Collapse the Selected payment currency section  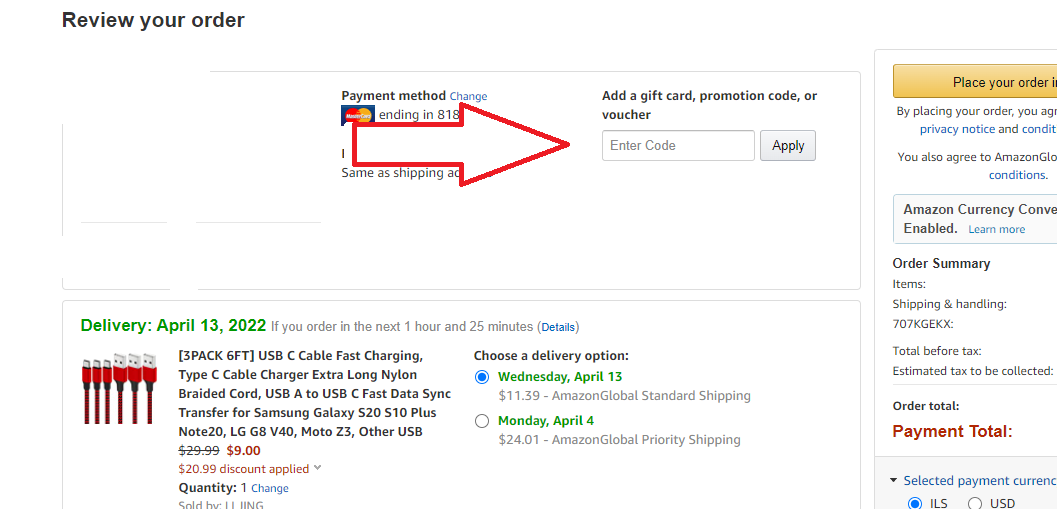894,481
